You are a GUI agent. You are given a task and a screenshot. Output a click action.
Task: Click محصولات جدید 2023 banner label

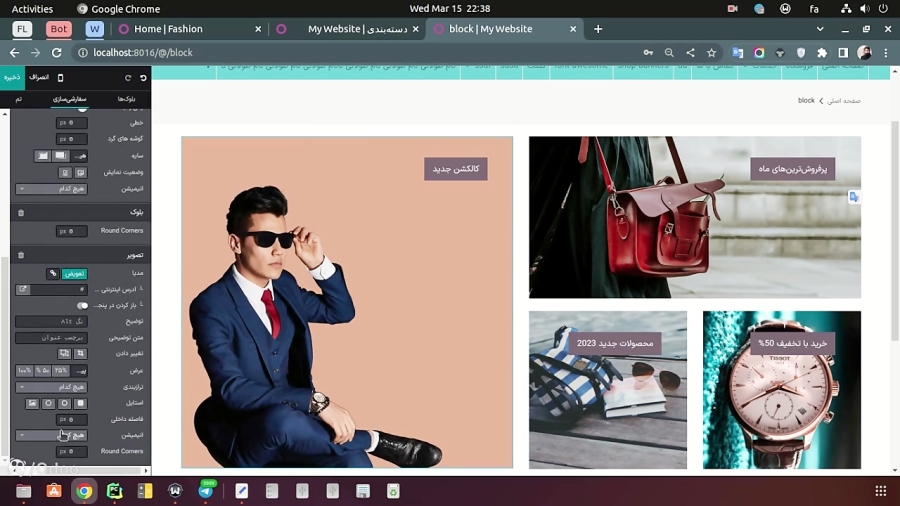615,343
